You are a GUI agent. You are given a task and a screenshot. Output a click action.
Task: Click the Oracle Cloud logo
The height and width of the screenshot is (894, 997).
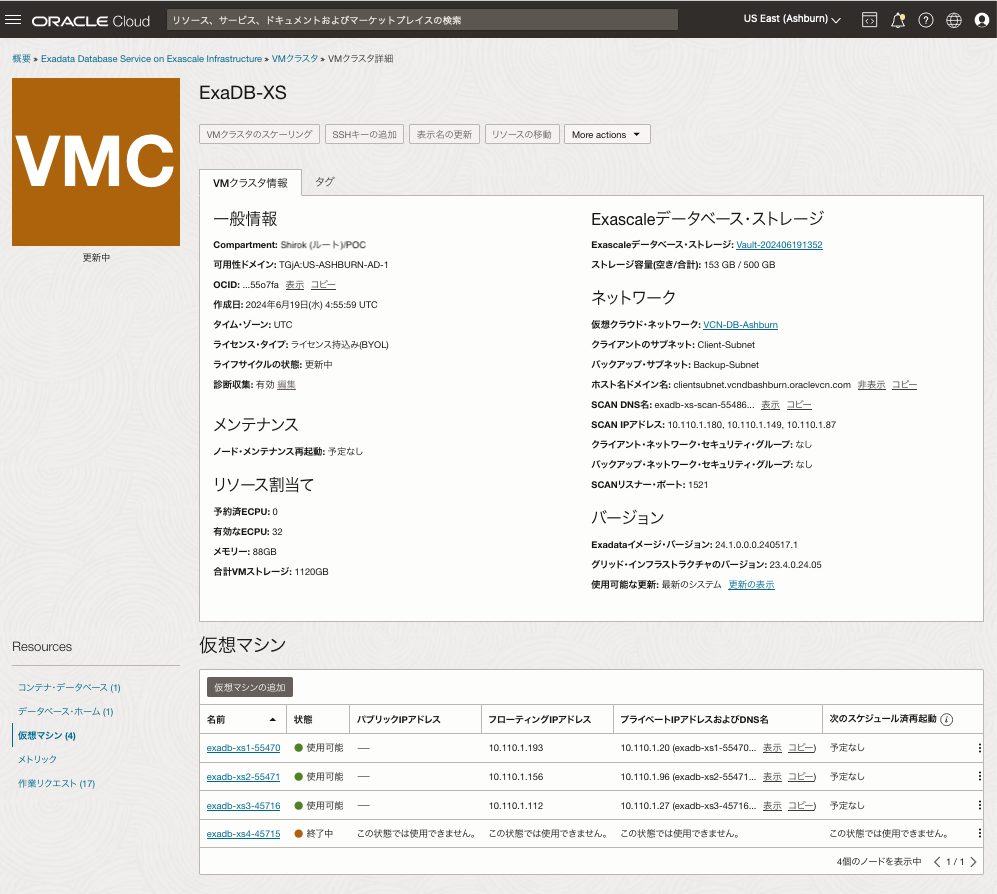click(88, 19)
